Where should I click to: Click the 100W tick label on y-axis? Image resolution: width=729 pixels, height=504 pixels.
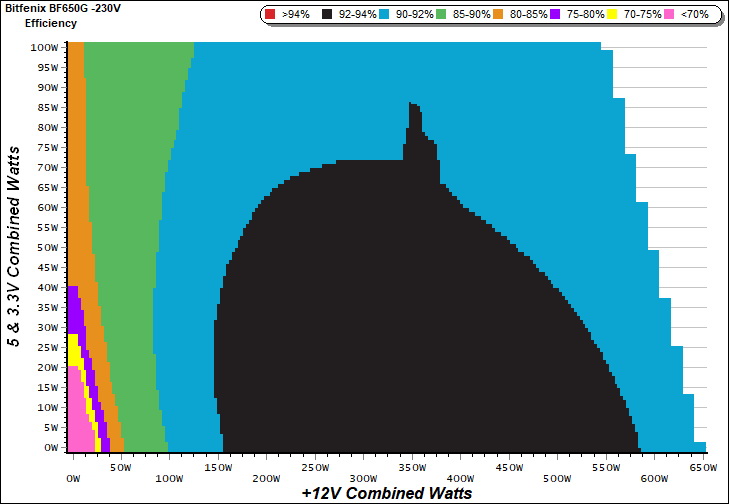click(x=43, y=48)
